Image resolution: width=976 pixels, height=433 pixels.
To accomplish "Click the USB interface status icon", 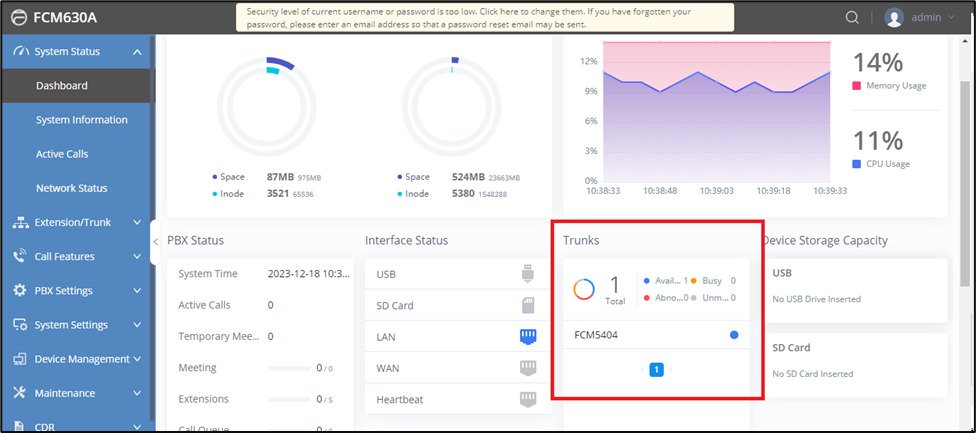I will [528, 274].
